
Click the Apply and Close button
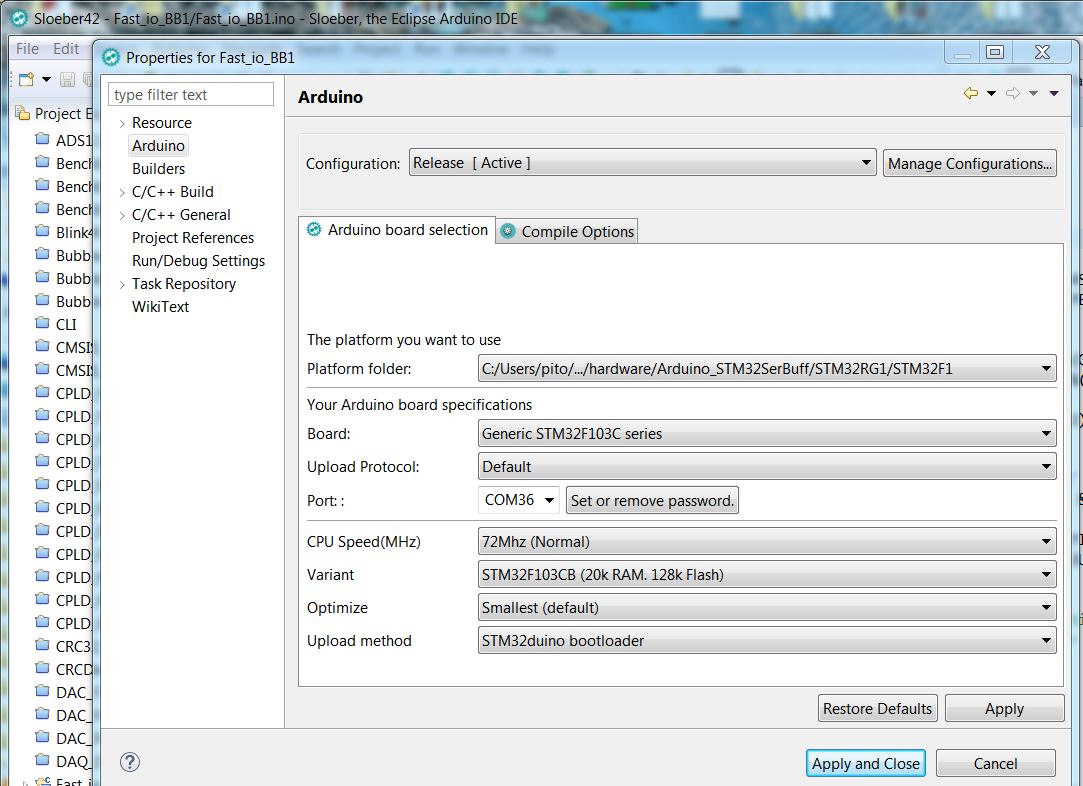click(x=865, y=763)
